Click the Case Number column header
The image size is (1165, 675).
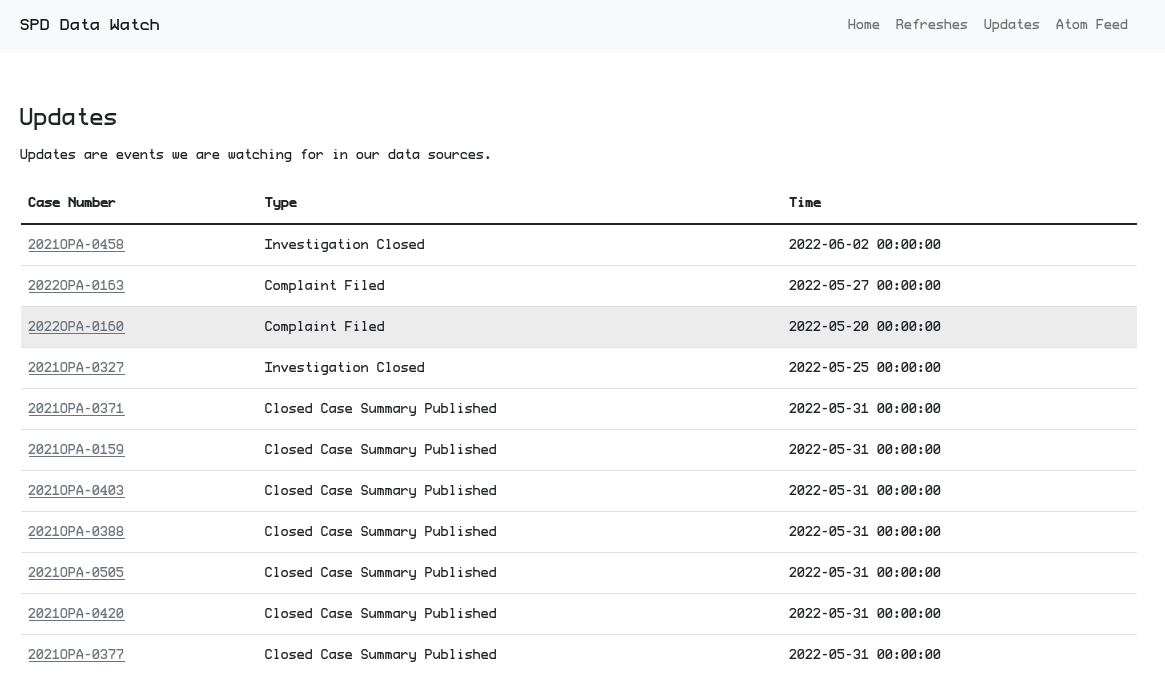(71, 202)
